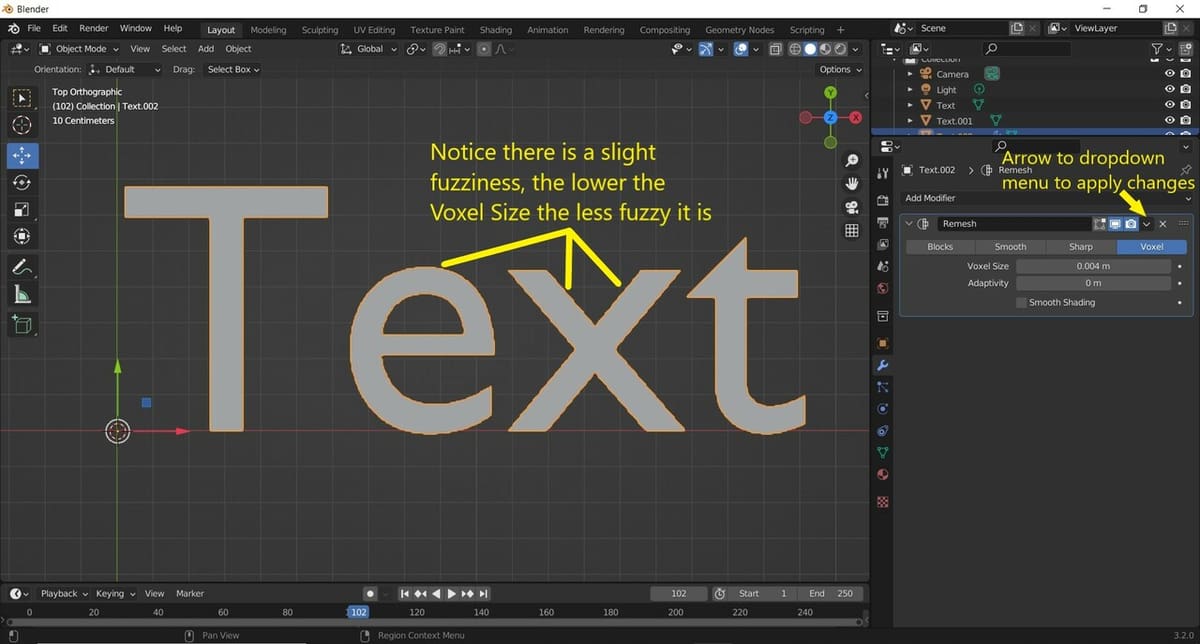
Task: Open the Object Constraints properties tab
Action: [883, 432]
